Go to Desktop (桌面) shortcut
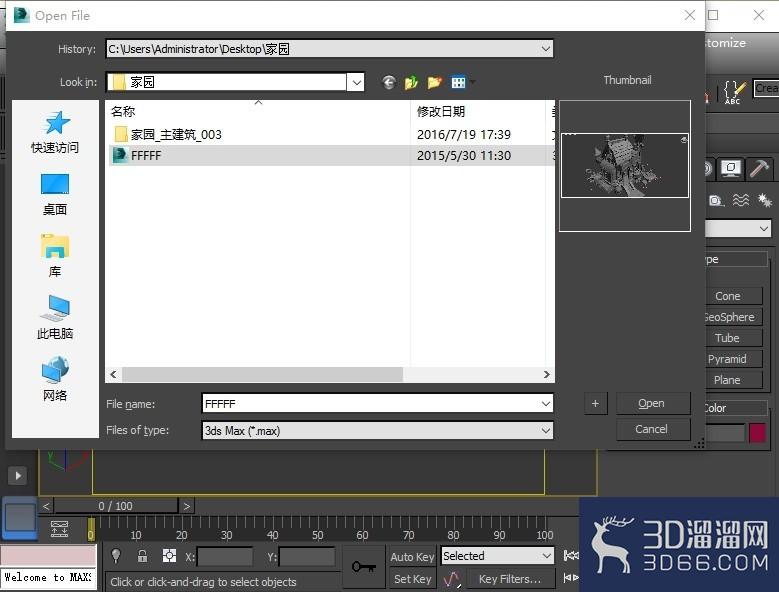 click(x=55, y=194)
